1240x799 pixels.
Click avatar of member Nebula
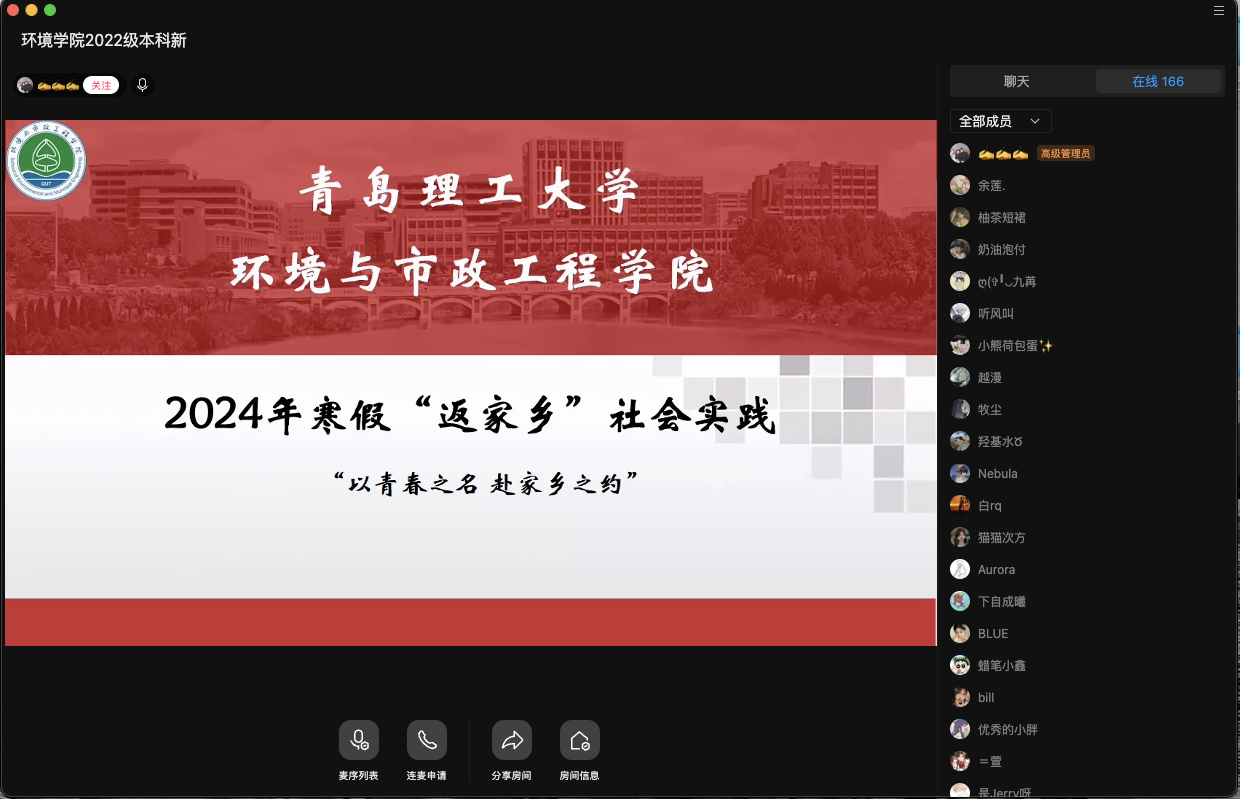pos(960,473)
